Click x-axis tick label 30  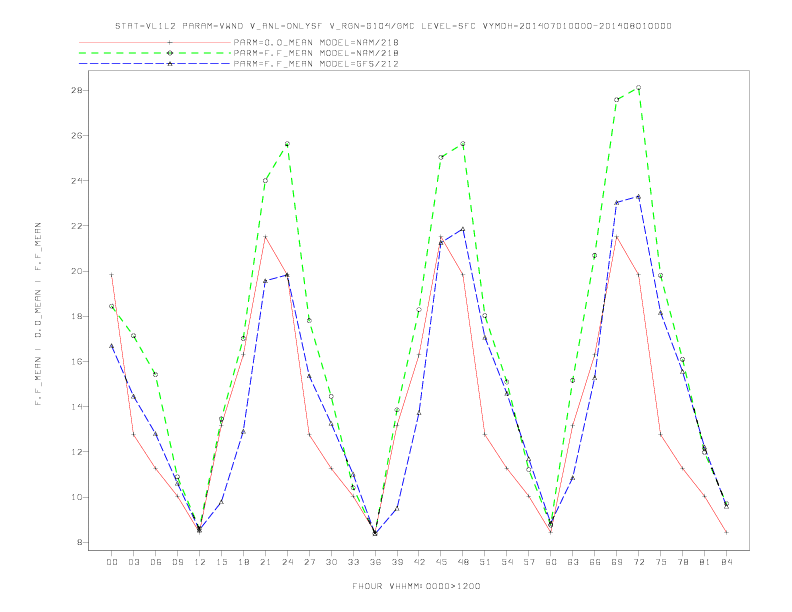[x=331, y=562]
